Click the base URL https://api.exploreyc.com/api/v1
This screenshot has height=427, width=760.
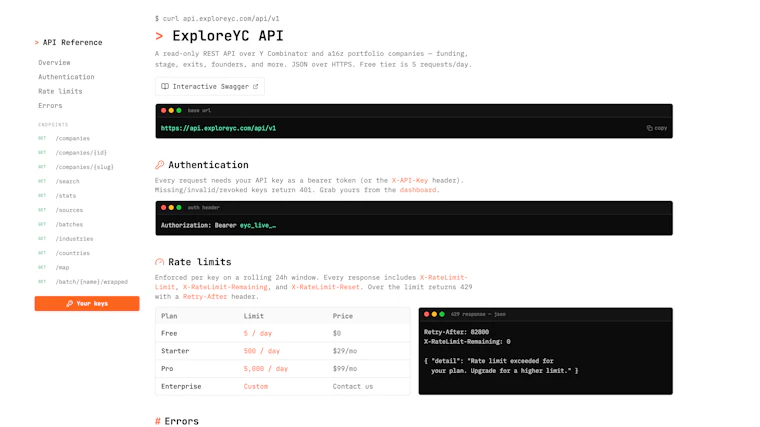pos(218,128)
